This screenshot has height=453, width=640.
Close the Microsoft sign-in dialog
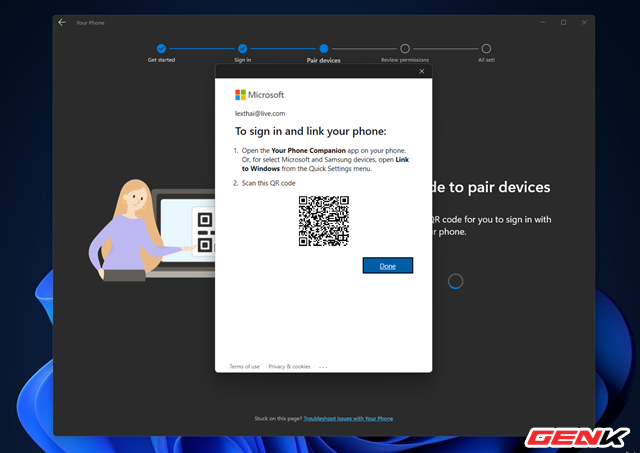(422, 71)
